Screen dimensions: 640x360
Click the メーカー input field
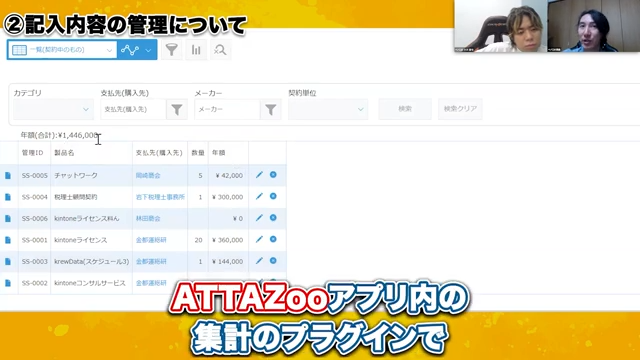tap(227, 109)
